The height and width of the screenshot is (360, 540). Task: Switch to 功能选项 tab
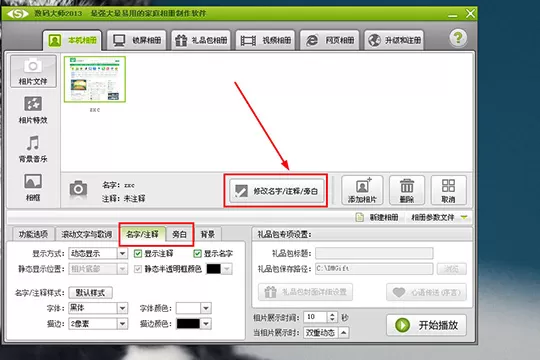coord(33,234)
